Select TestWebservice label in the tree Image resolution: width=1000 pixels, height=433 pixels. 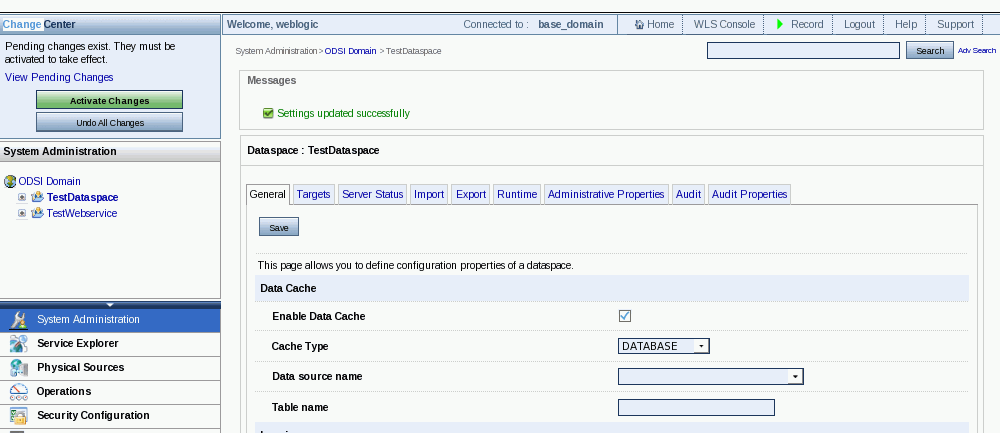(82, 214)
